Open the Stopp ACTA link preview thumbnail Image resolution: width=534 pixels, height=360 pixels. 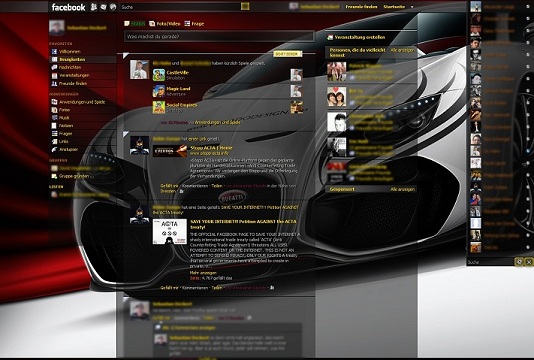click(170, 151)
